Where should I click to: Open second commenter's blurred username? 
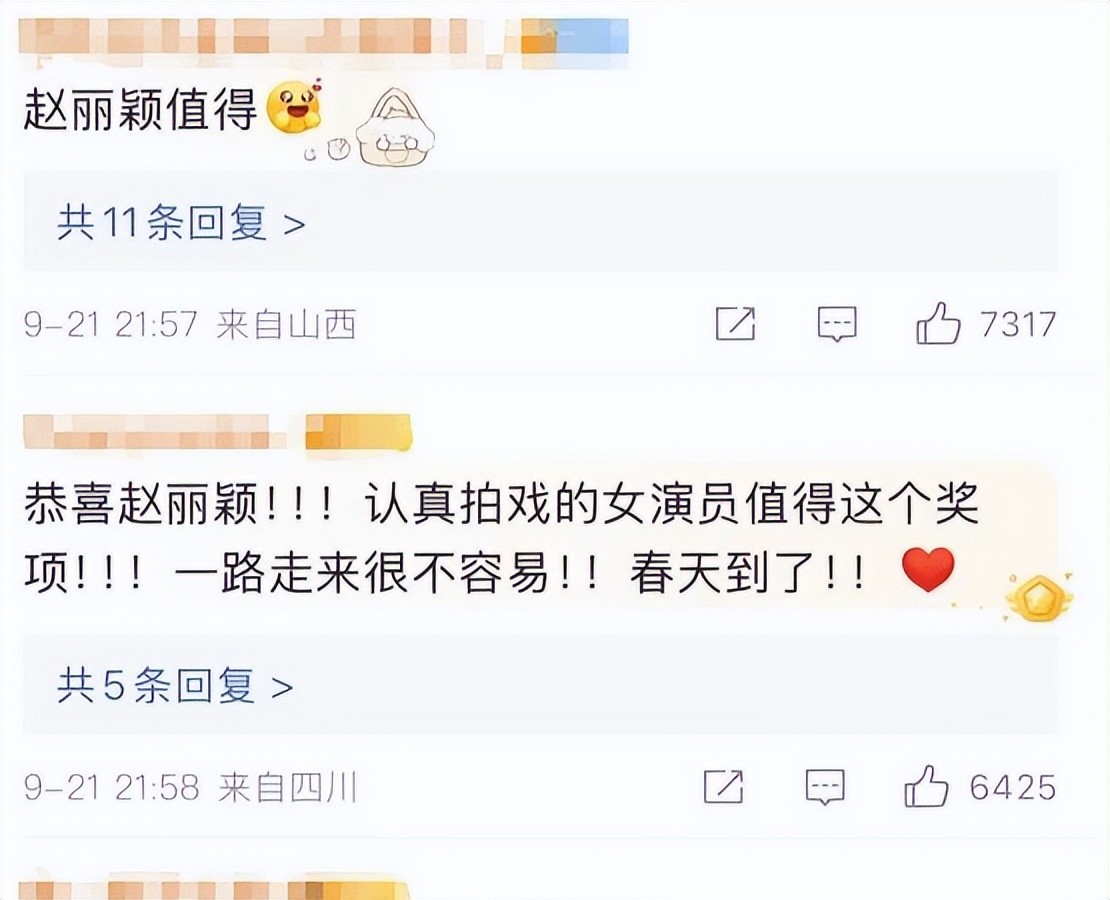click(x=154, y=433)
